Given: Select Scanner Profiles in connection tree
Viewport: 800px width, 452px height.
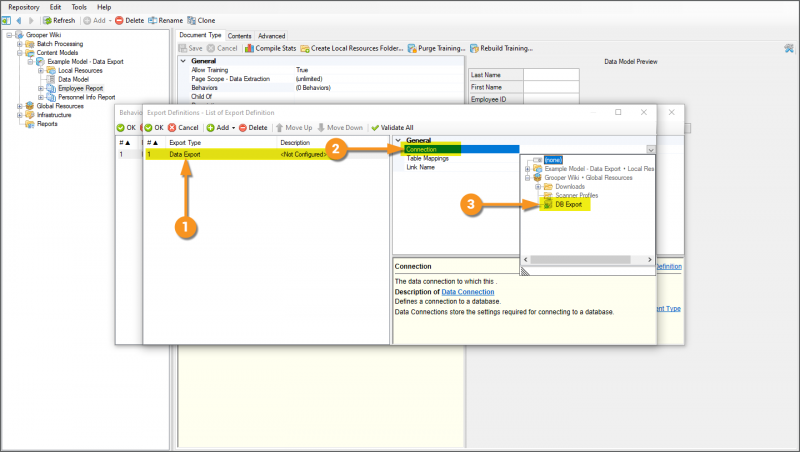Looking at the screenshot, I should (577, 195).
